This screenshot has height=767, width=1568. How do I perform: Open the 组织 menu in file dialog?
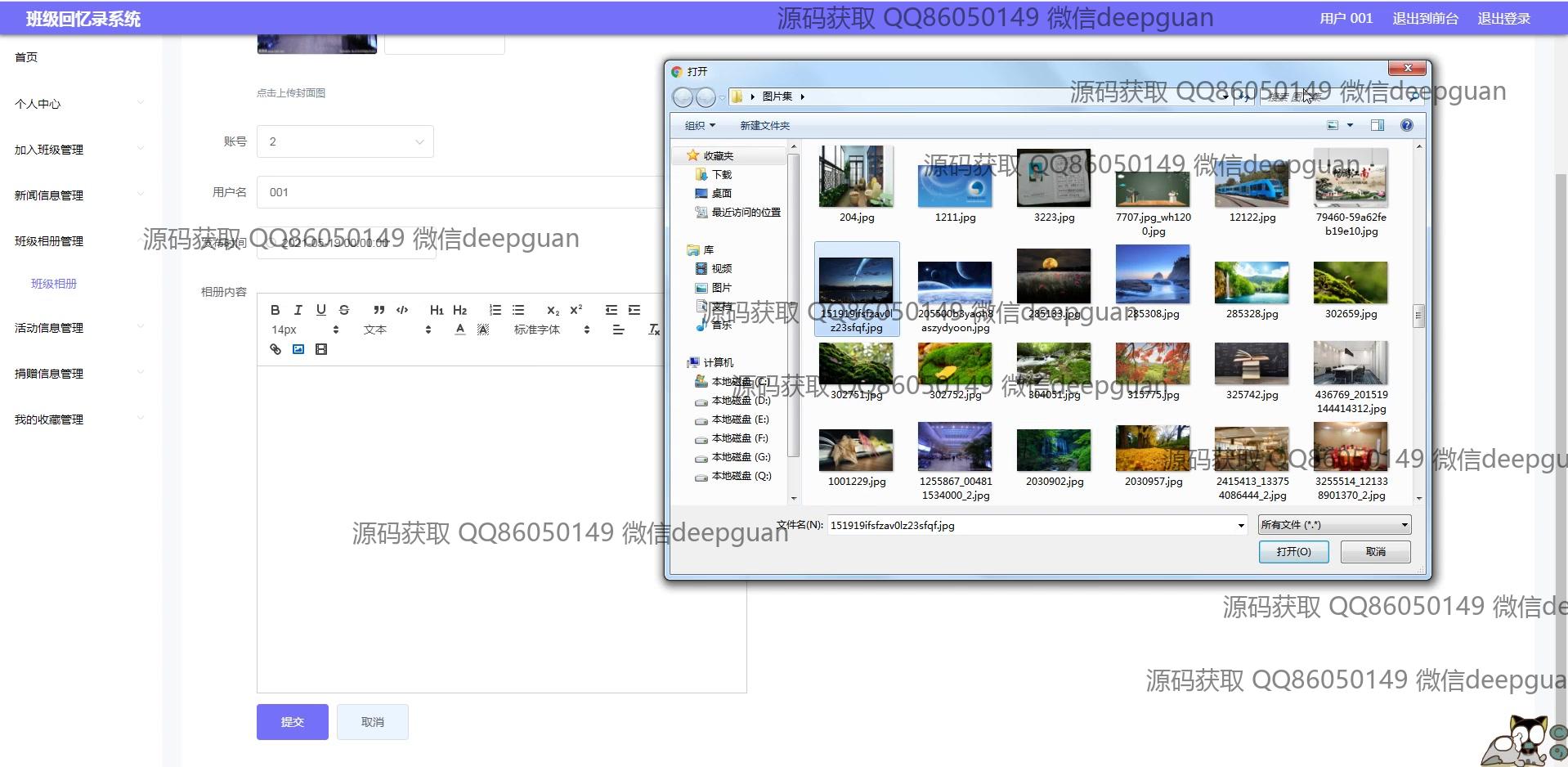(699, 125)
